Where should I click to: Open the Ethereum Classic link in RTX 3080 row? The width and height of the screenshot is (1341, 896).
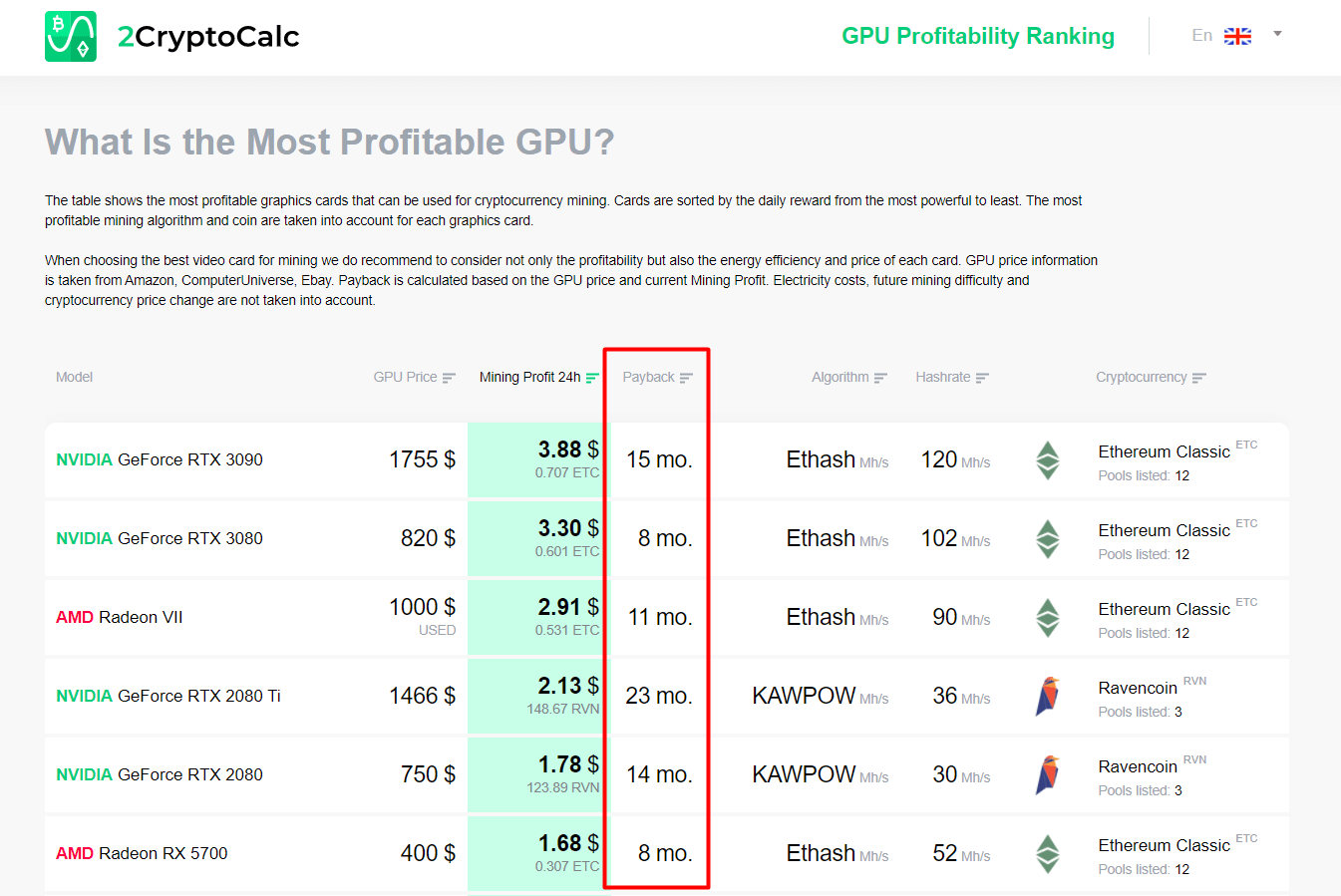point(1164,530)
